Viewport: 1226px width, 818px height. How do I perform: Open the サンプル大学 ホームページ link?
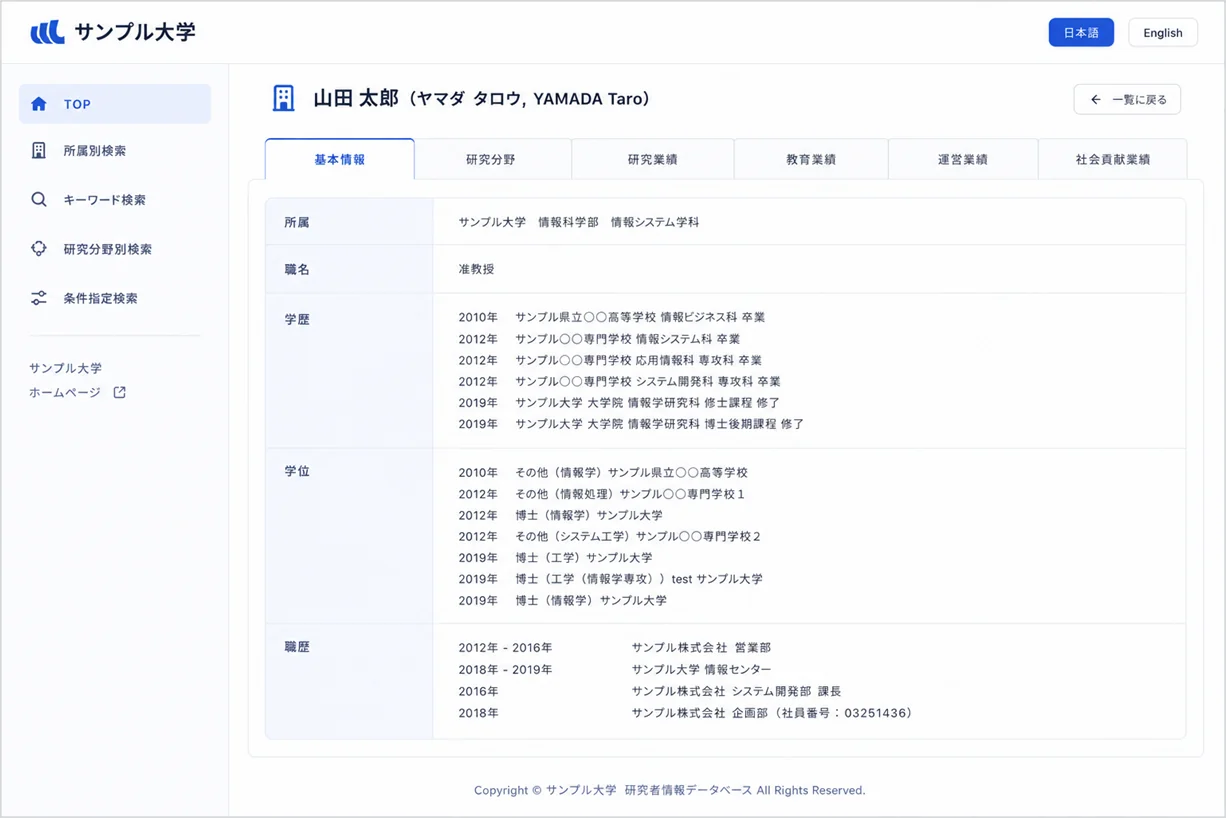(77, 380)
